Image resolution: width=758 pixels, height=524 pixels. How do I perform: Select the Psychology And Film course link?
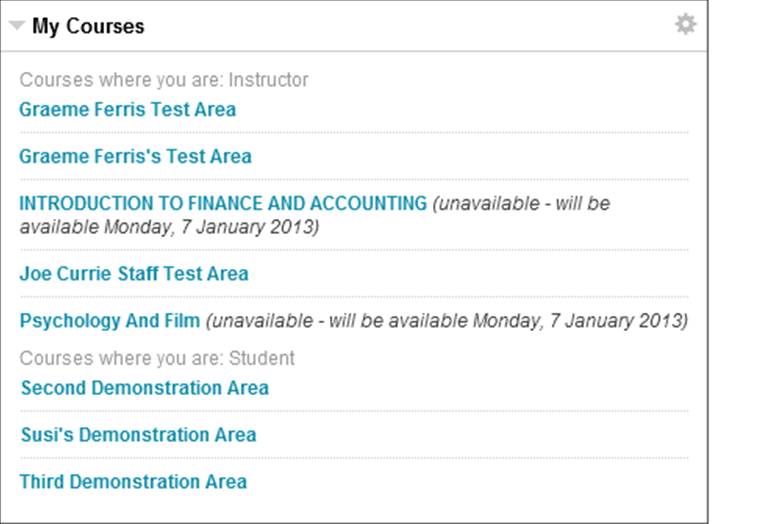point(110,320)
